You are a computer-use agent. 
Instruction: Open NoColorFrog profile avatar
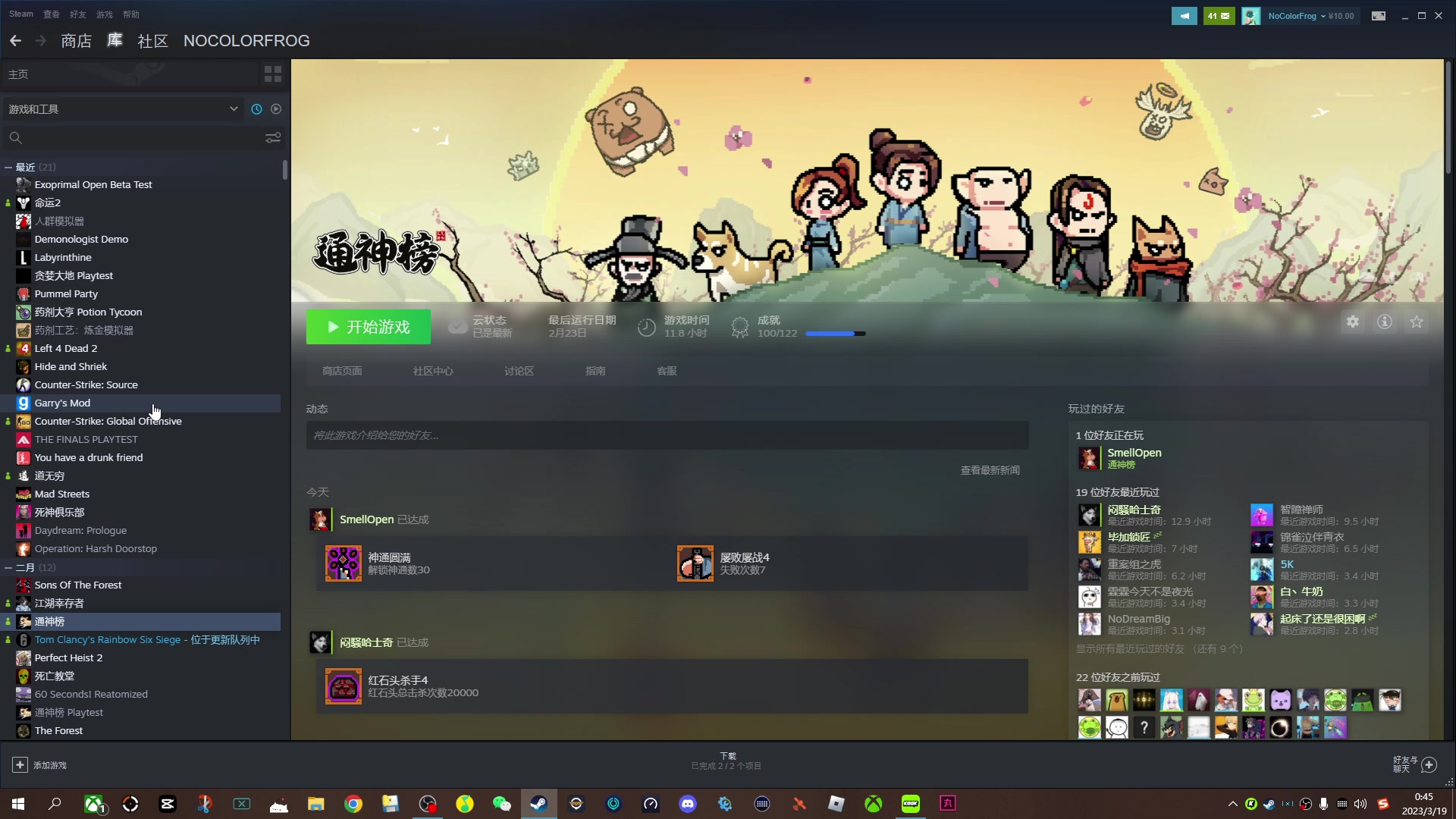(x=1251, y=16)
